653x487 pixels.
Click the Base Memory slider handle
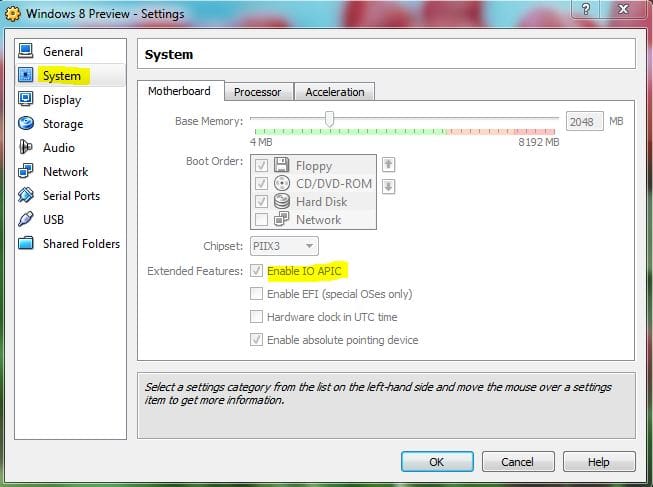329,119
